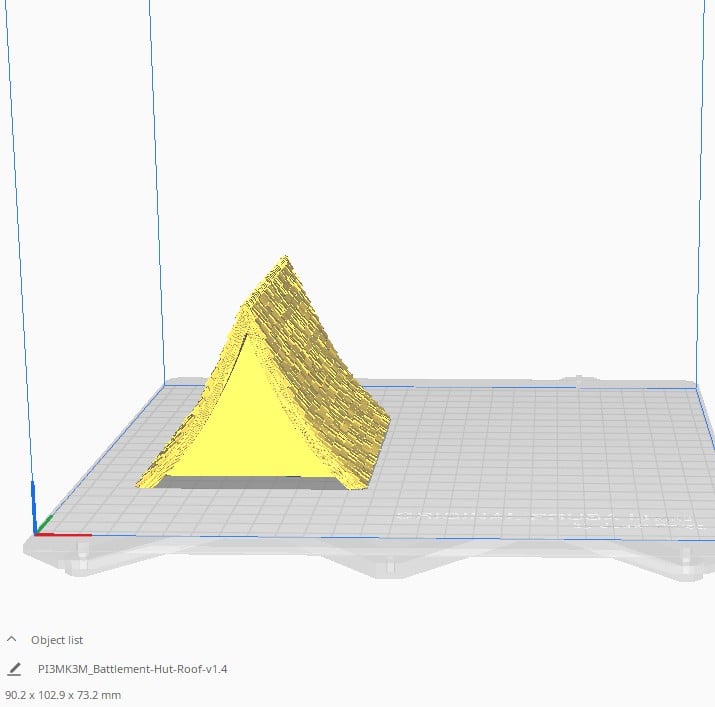This screenshot has height=707, width=715.
Task: Click the build volume's back-left vertical blue edge
Action: 157,200
